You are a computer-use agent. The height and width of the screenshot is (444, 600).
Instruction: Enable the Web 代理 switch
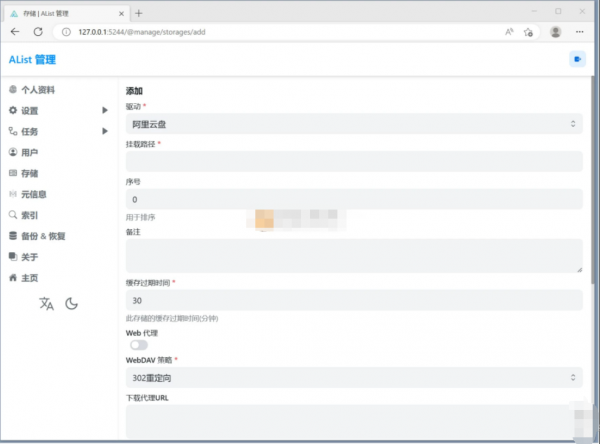[139, 345]
